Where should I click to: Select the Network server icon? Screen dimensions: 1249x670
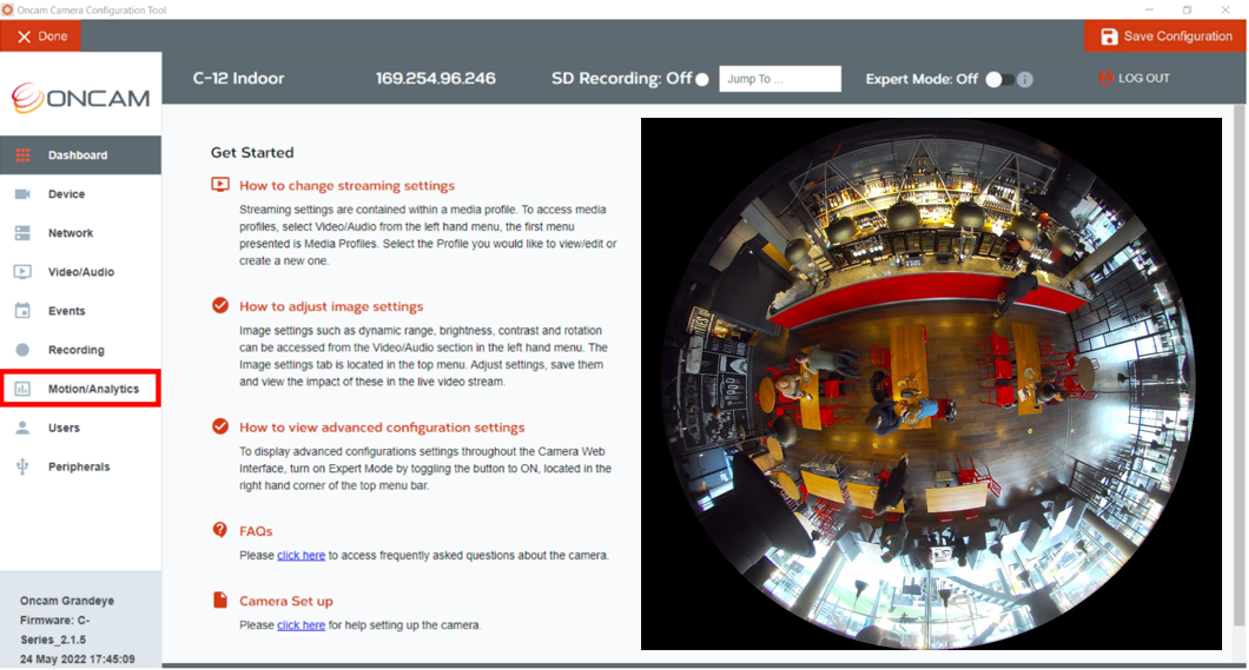pyautogui.click(x=23, y=233)
